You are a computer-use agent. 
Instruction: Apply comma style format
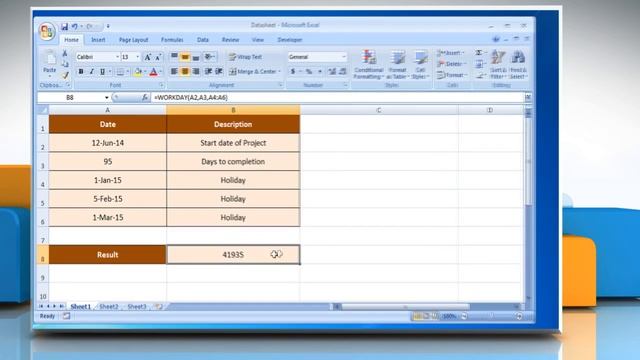[x=320, y=72]
